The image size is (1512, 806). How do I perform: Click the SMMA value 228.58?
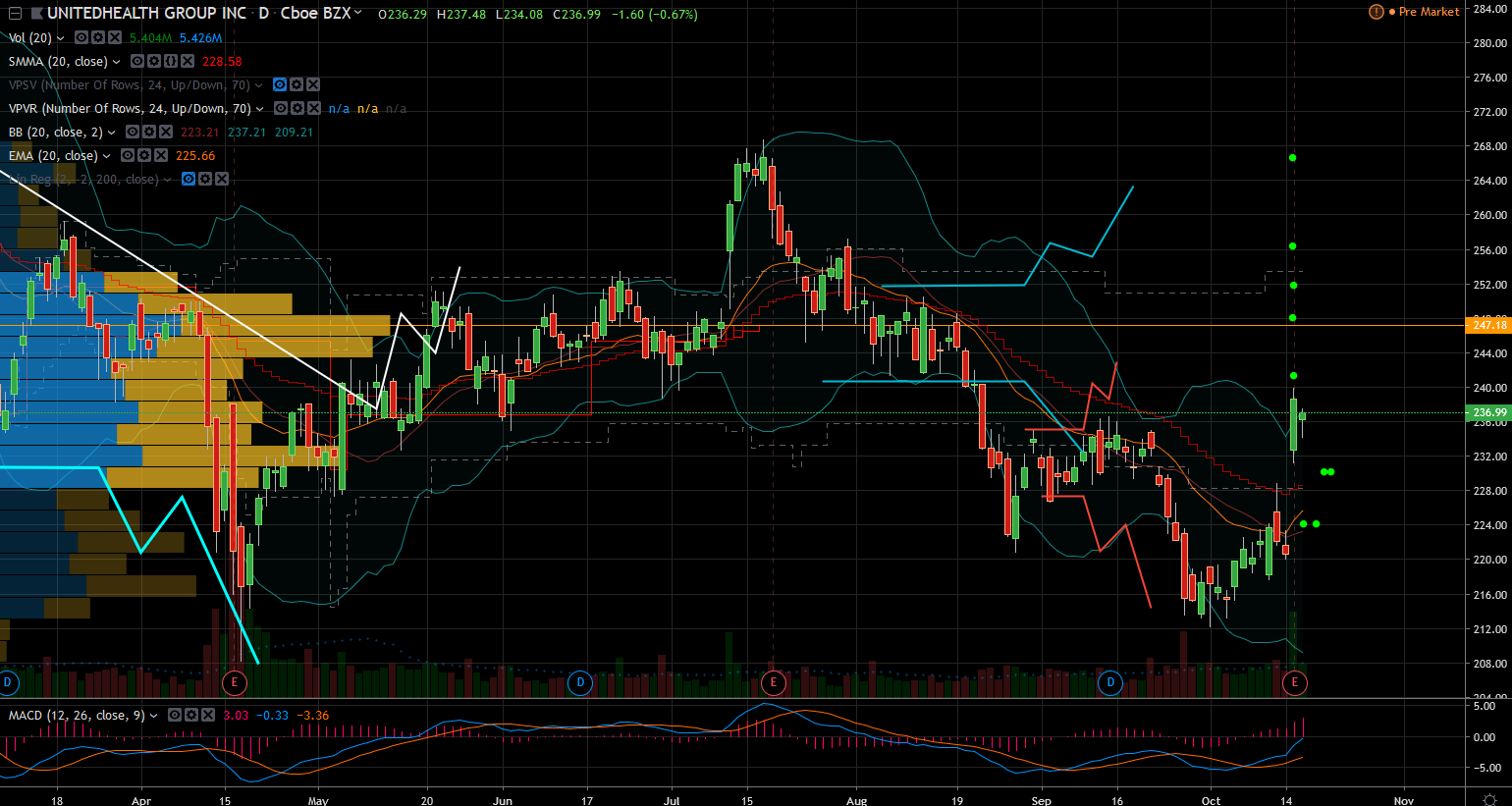222,62
